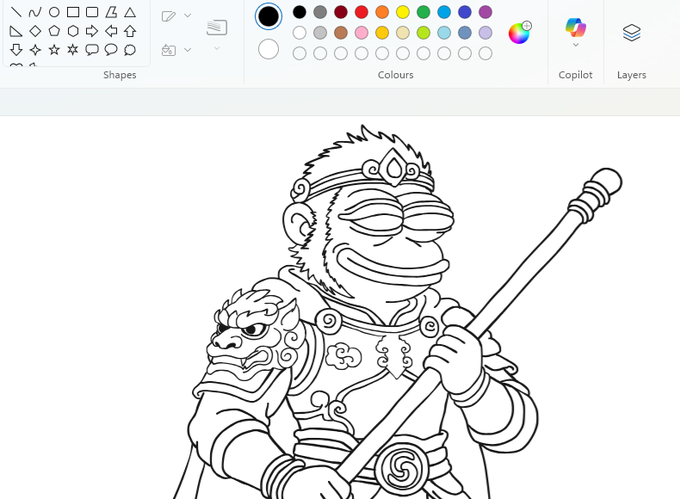Select the Oval shape
Image resolution: width=680 pixels, height=499 pixels.
[54, 12]
